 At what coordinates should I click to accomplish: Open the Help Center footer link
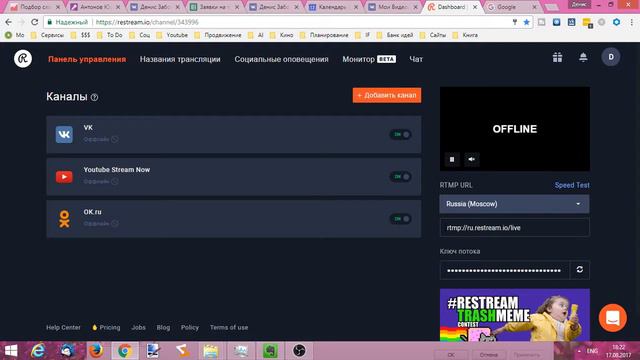tap(63, 327)
